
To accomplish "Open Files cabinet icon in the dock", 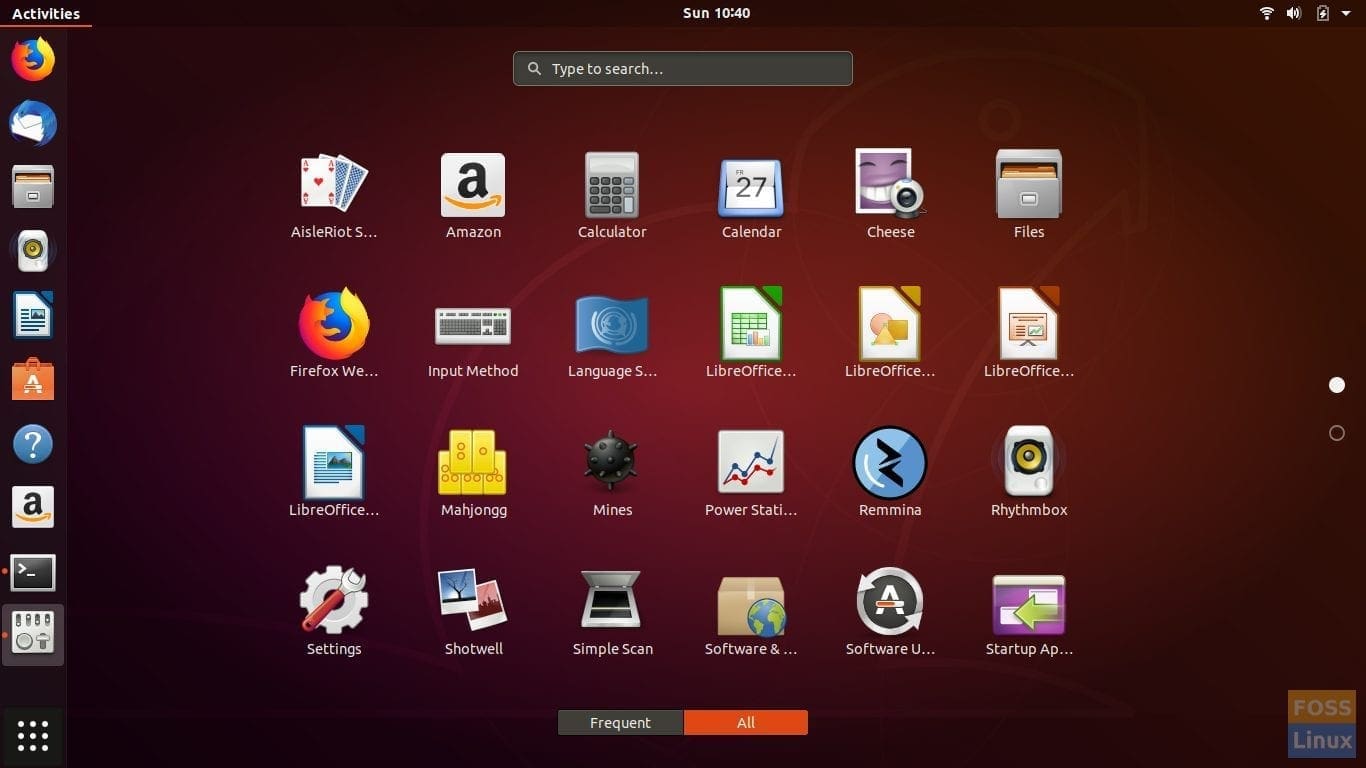I will click(x=33, y=187).
